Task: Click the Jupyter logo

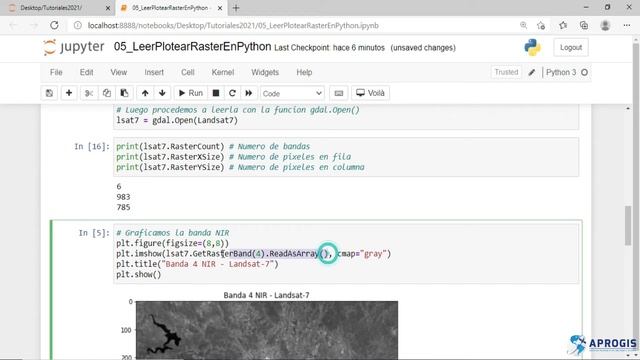Action: 74,47
